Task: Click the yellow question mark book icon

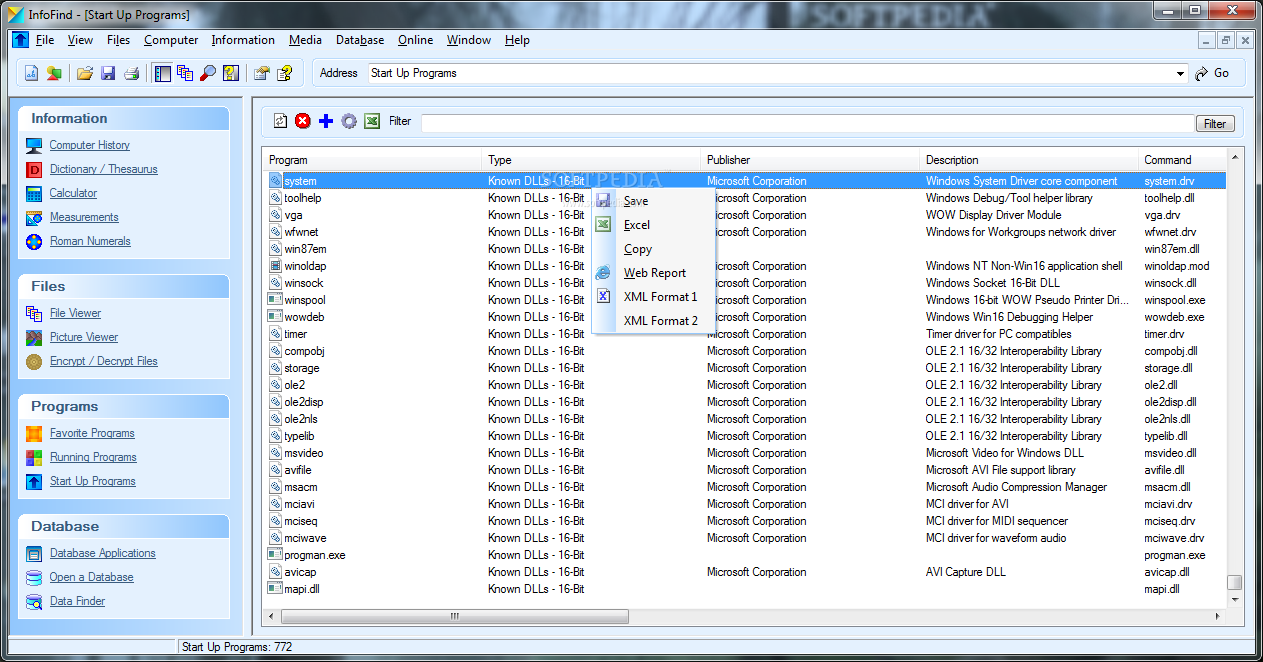Action: (x=231, y=73)
